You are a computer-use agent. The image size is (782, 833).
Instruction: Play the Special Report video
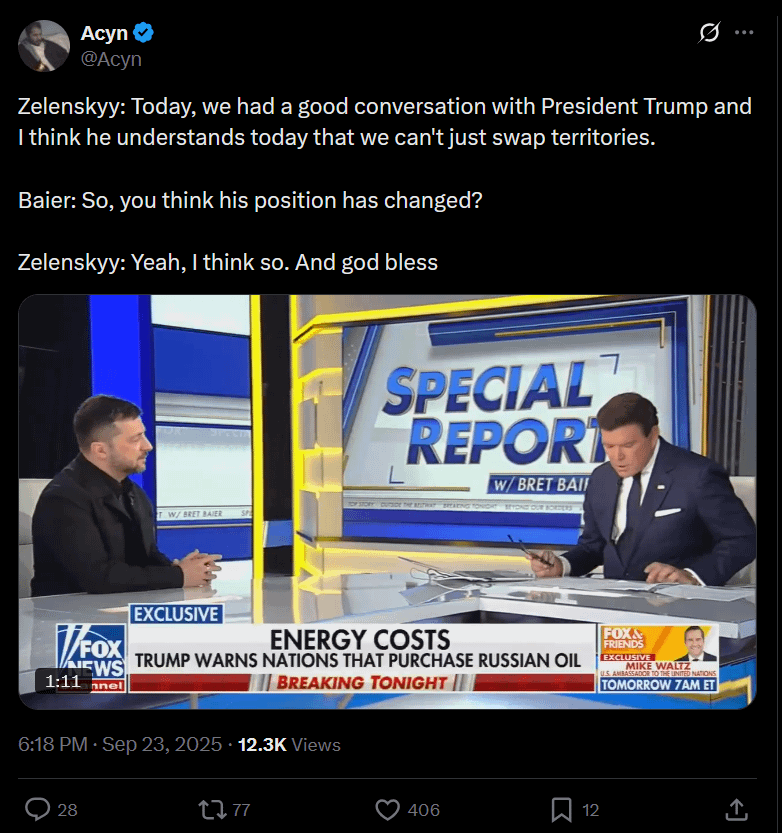click(387, 501)
